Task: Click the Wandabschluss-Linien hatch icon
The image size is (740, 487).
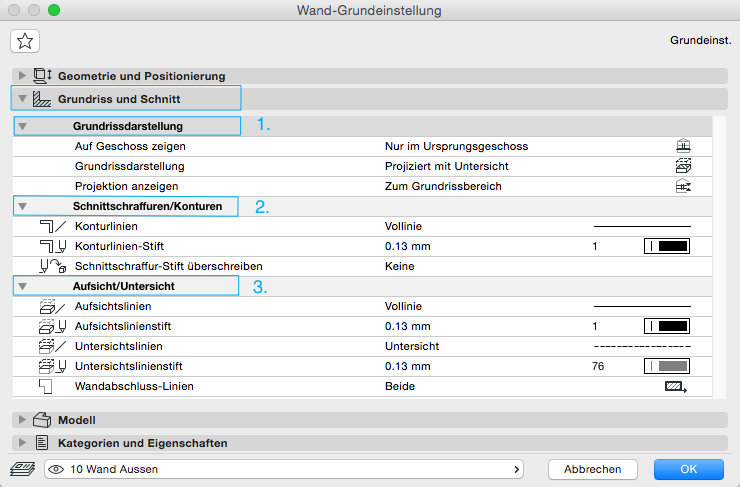Action: coord(677,385)
